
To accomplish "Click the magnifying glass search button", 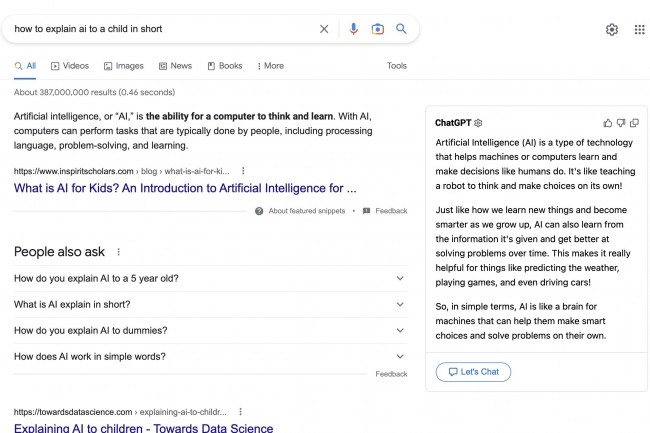I will click(401, 29).
